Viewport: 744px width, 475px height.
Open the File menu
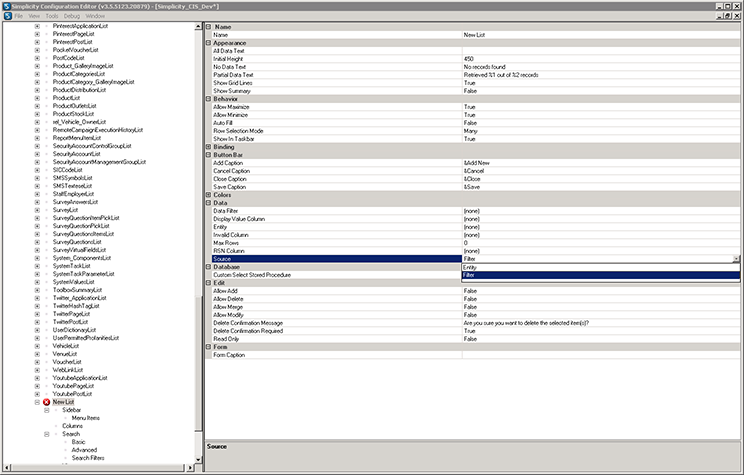tap(19, 16)
